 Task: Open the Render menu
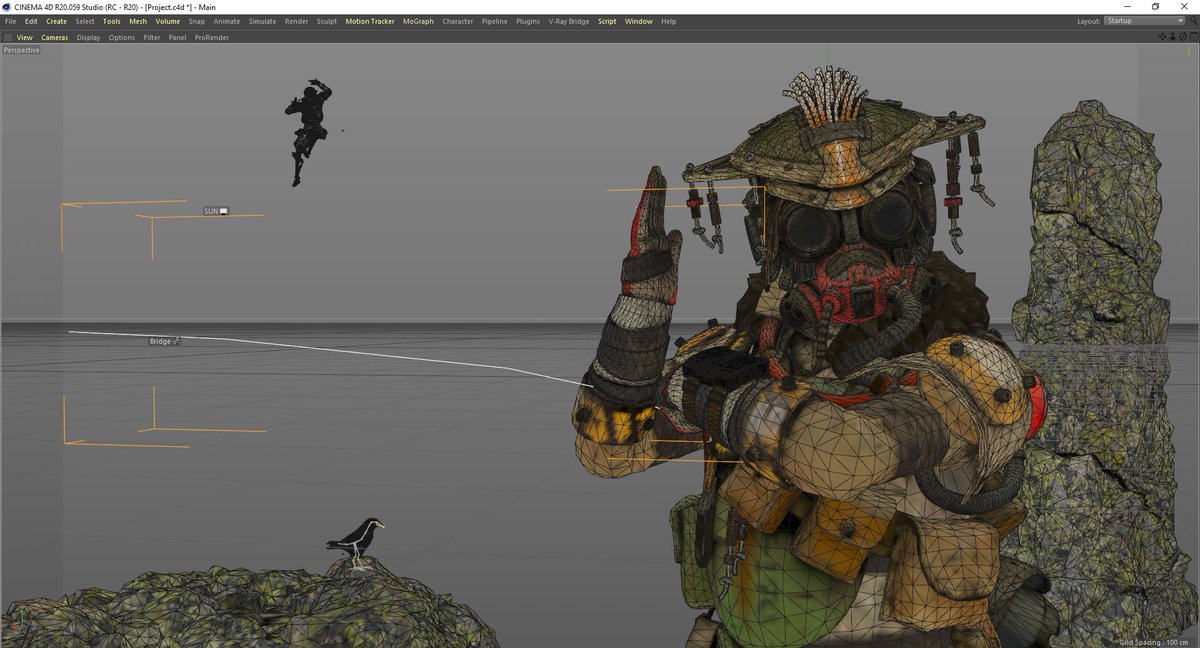[297, 21]
